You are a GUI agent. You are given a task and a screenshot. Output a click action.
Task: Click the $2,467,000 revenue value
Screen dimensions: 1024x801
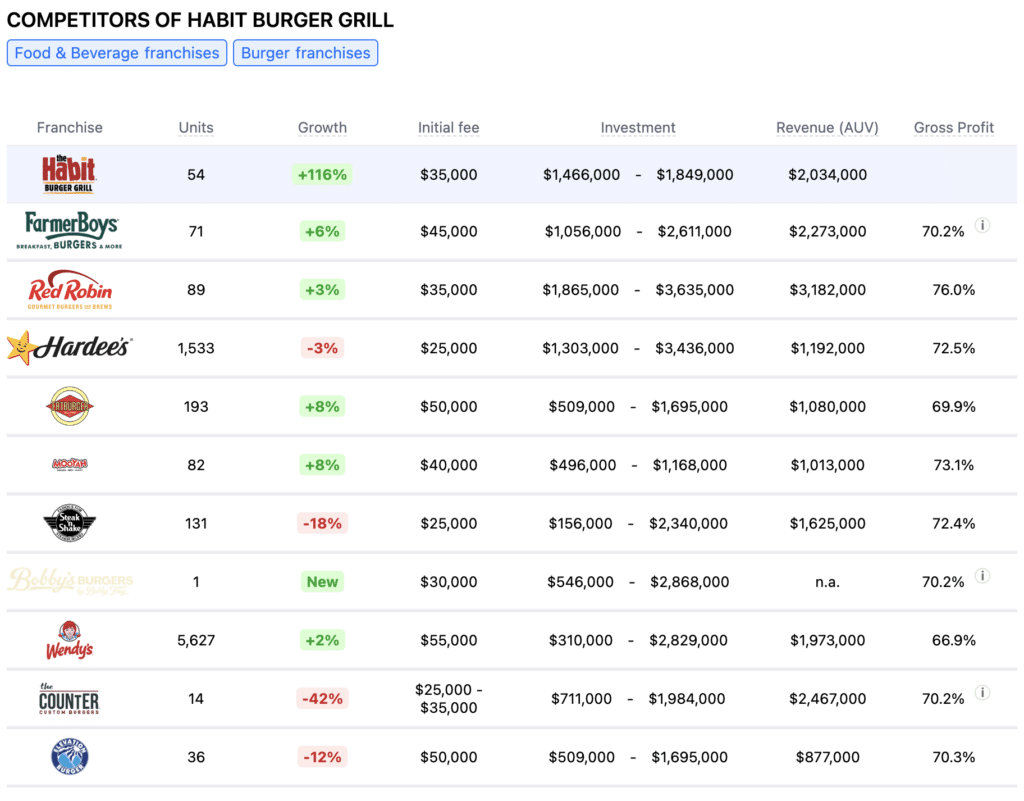[827, 699]
